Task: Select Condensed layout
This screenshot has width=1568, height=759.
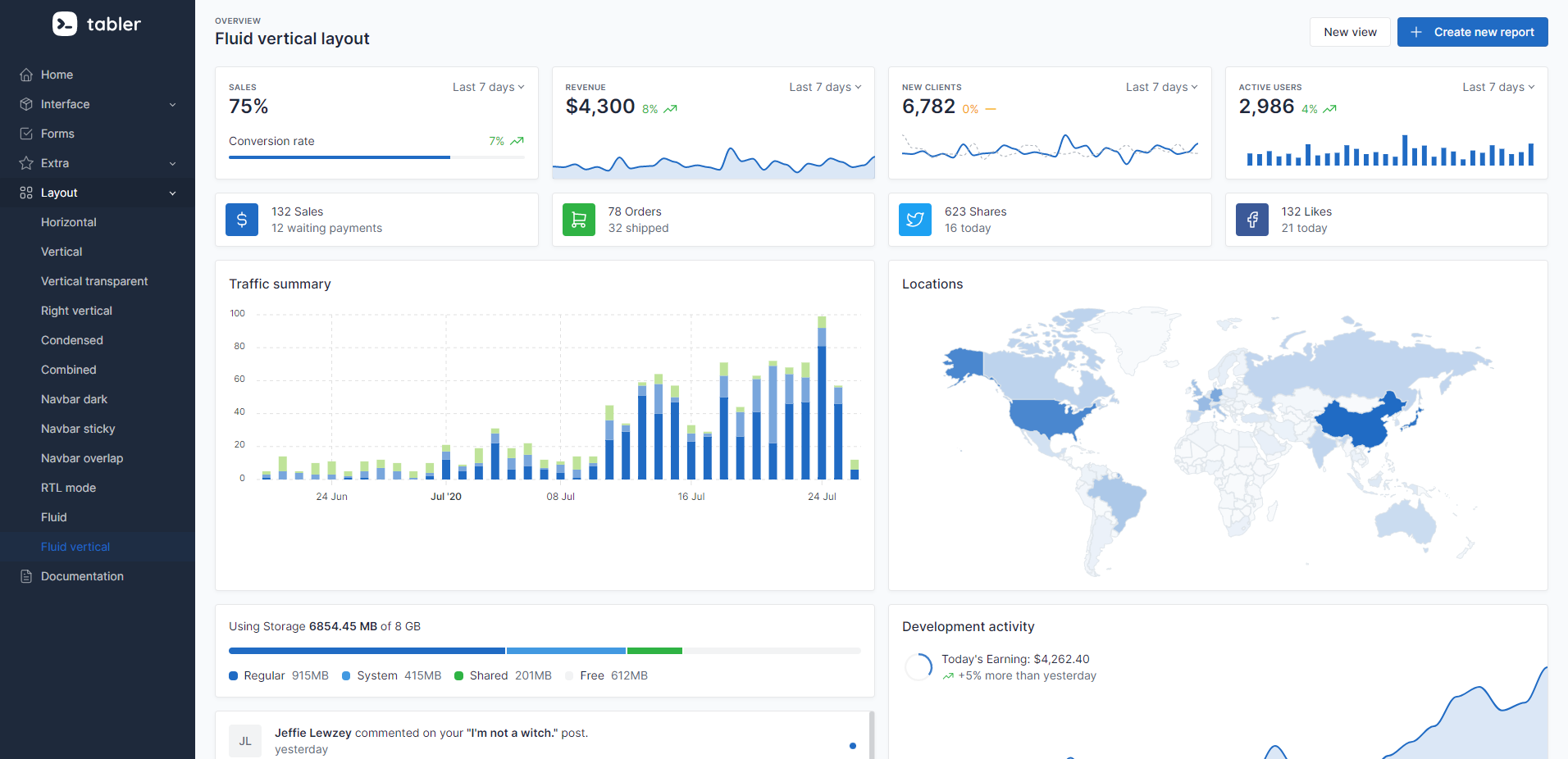Action: (98, 340)
